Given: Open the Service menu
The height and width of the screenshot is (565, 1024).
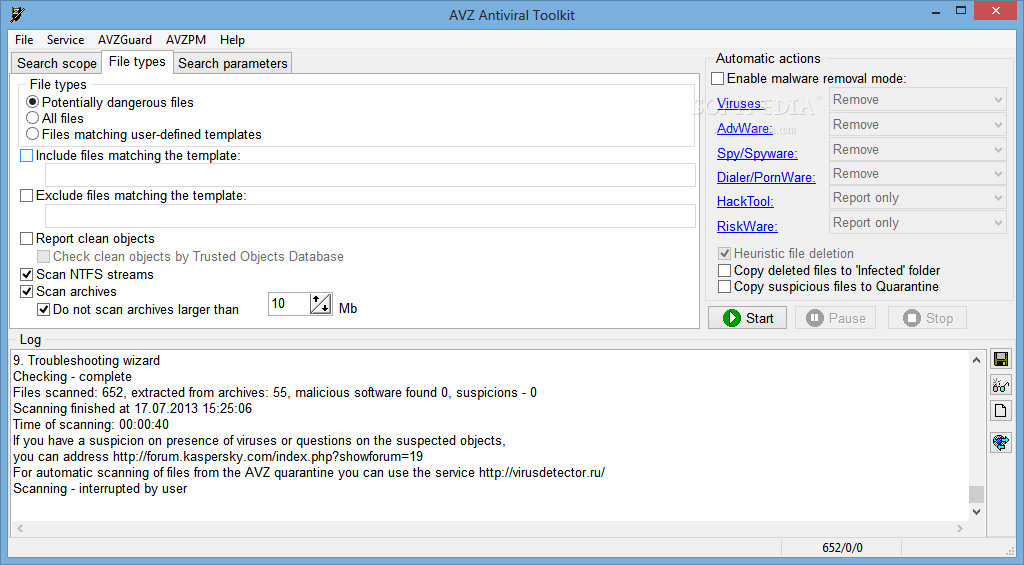Looking at the screenshot, I should coord(65,40).
